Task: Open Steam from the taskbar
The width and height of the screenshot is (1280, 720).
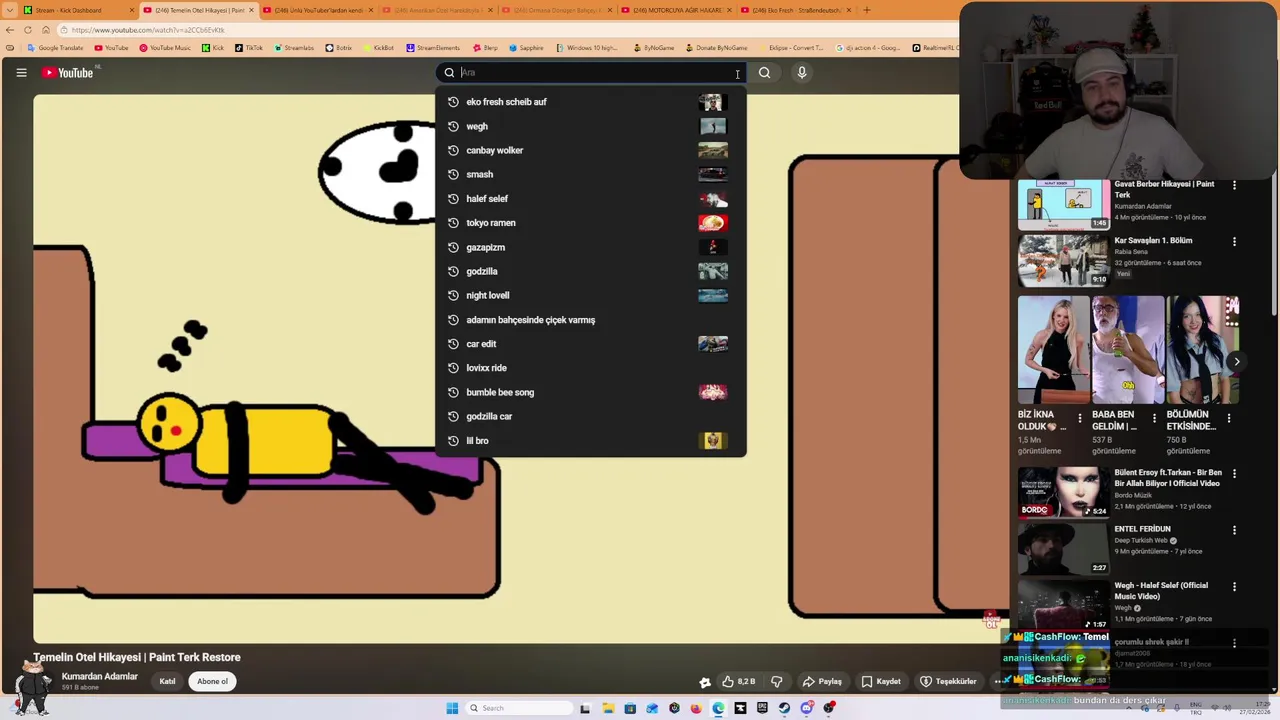Action: (x=784, y=708)
